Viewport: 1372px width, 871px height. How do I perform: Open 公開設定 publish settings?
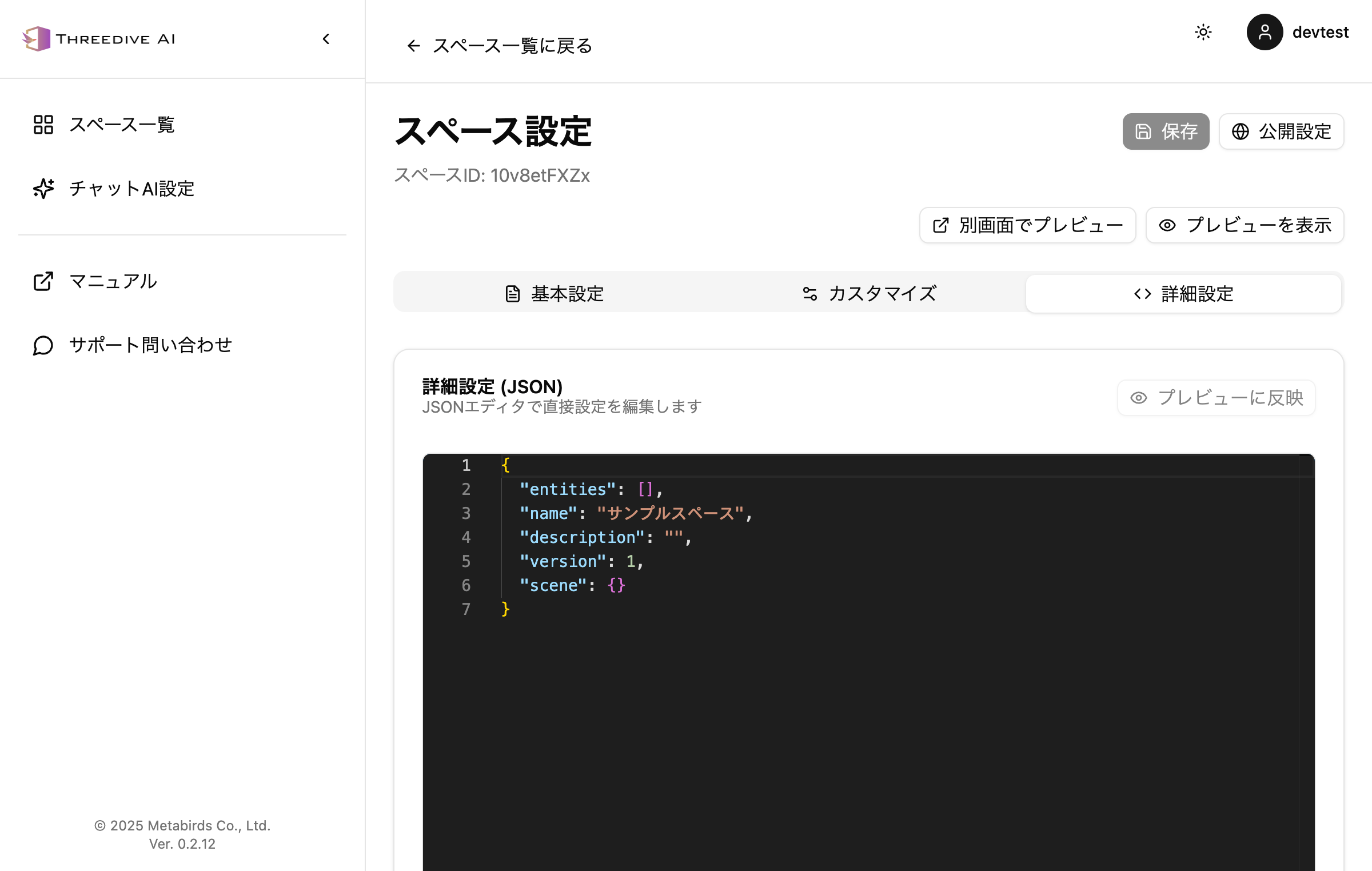[1281, 131]
